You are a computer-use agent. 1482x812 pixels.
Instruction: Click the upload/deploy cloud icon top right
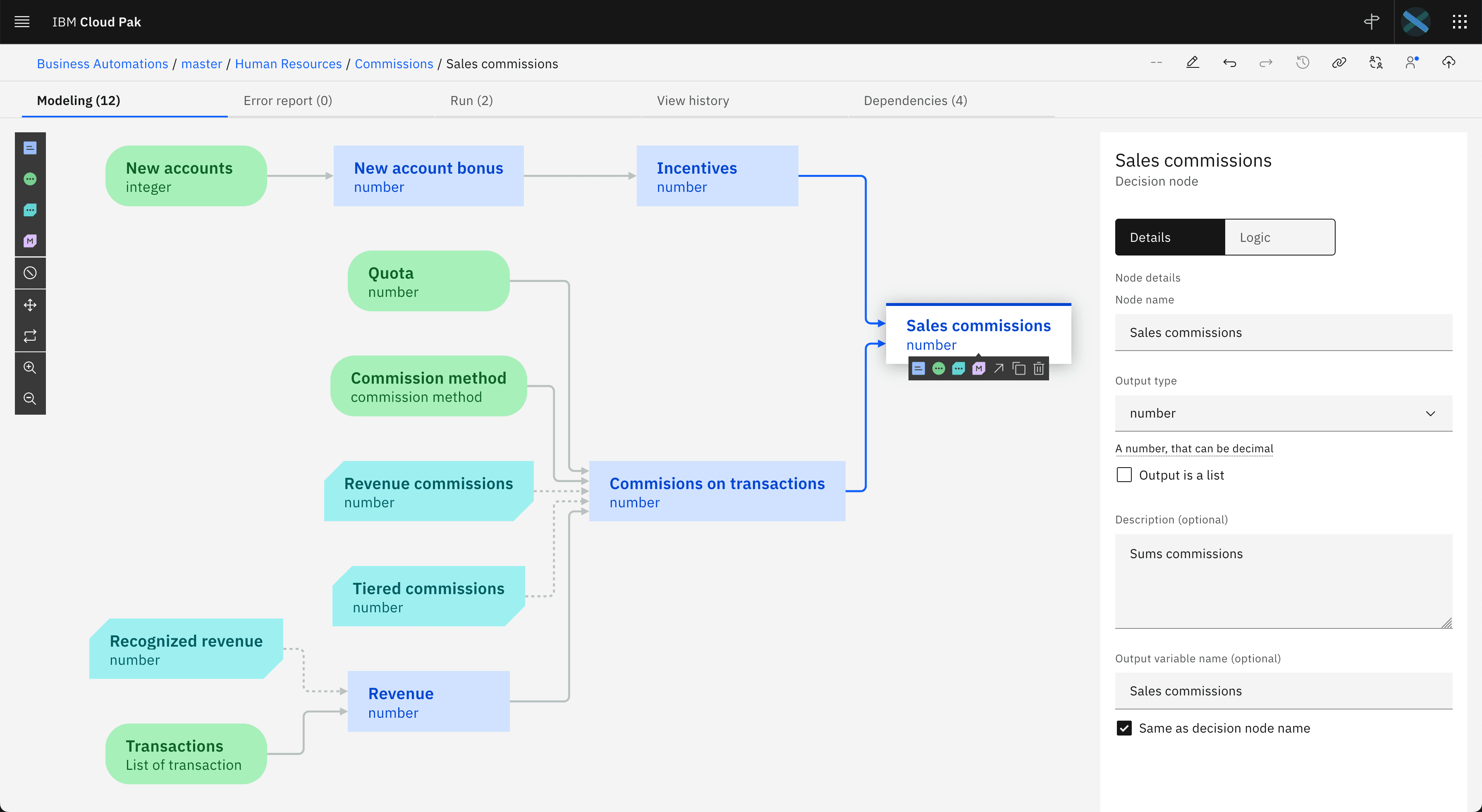(x=1449, y=63)
